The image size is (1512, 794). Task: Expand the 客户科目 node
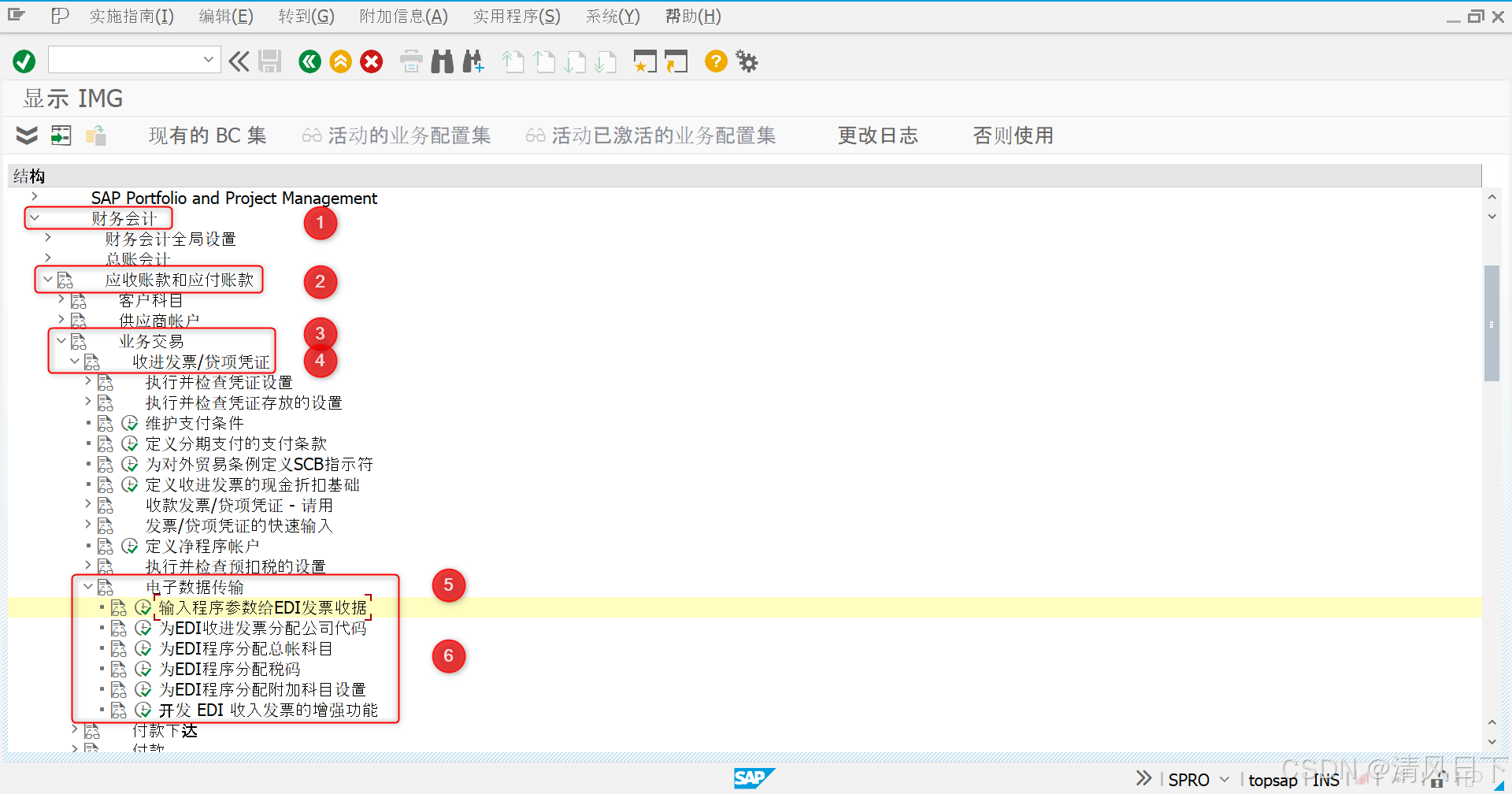[61, 299]
